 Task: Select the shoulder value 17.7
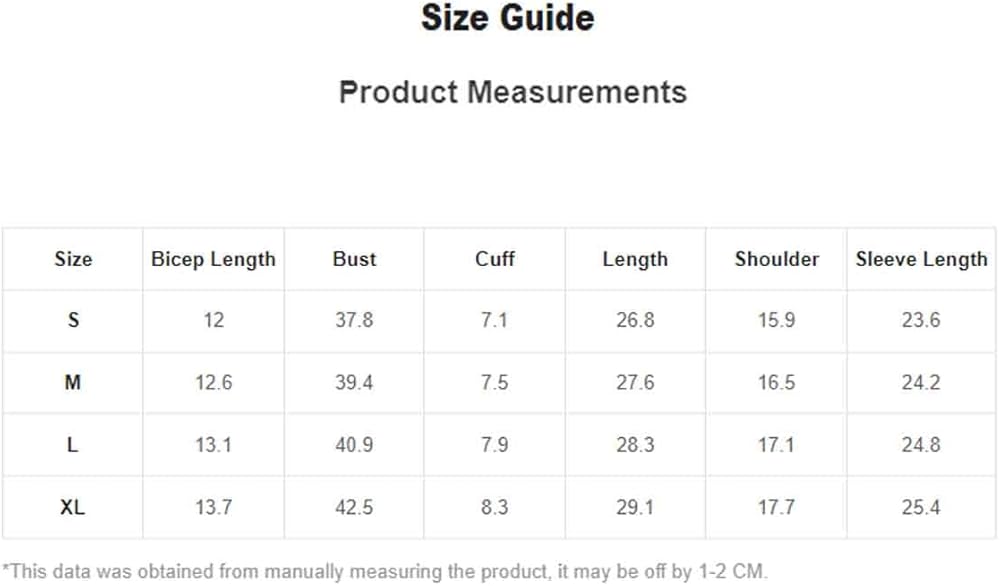tap(776, 507)
